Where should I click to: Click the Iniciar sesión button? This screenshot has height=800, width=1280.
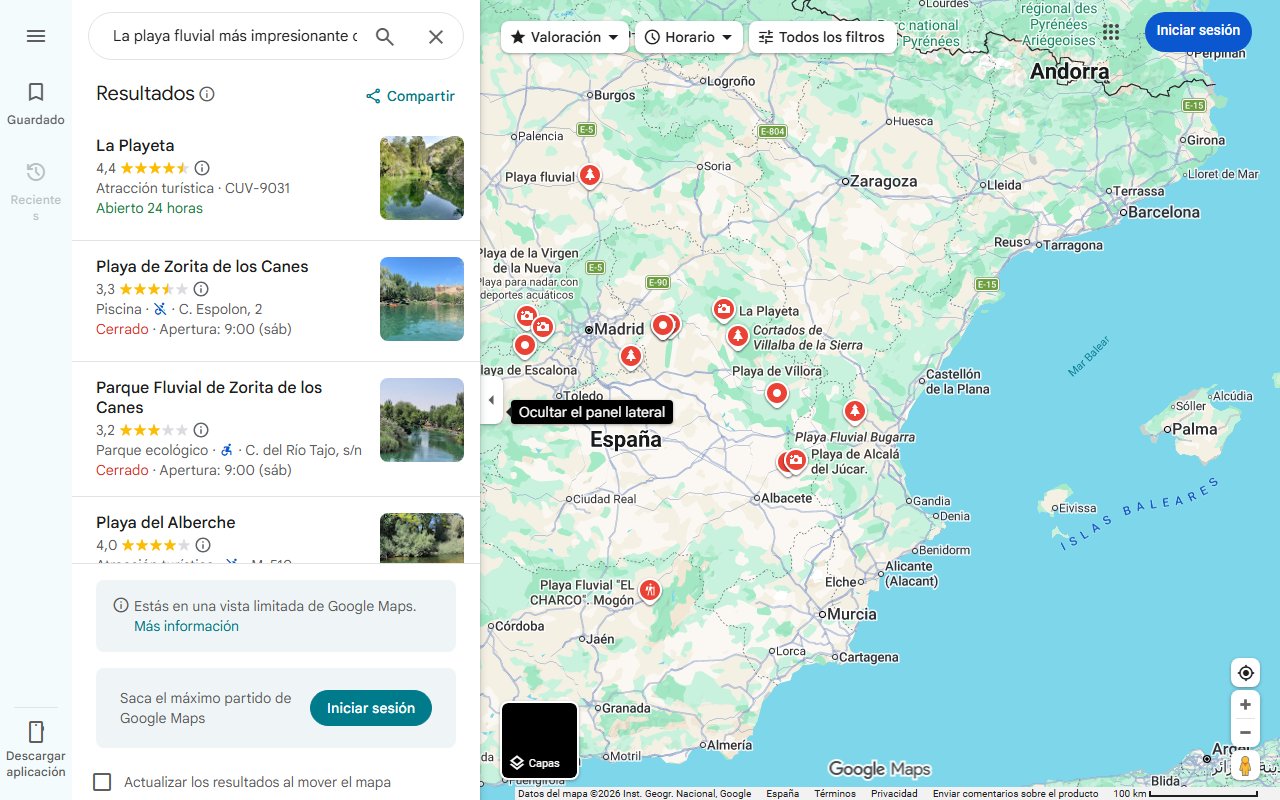tap(1198, 31)
